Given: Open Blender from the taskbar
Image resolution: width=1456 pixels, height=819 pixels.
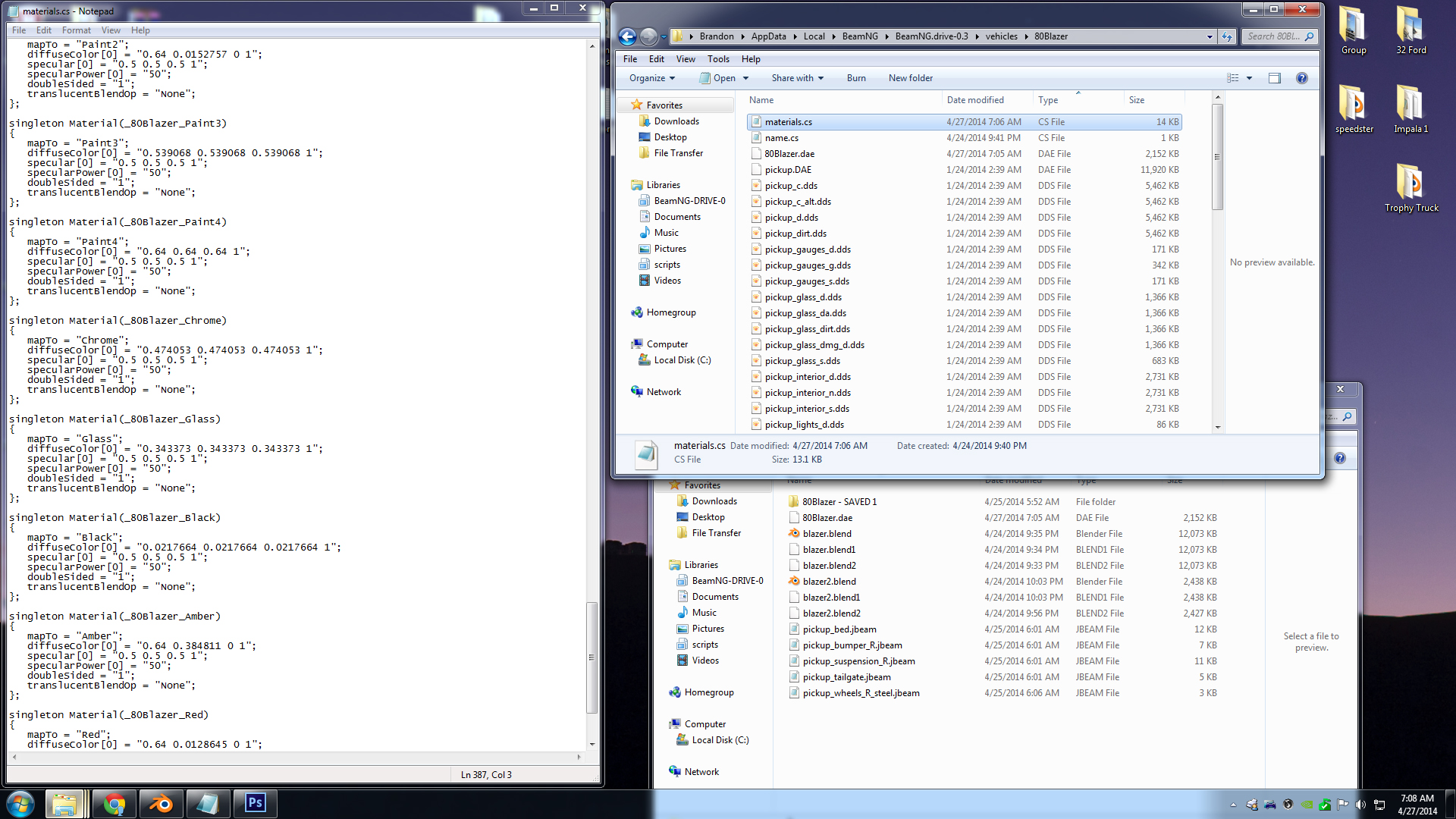Looking at the screenshot, I should coord(161,803).
